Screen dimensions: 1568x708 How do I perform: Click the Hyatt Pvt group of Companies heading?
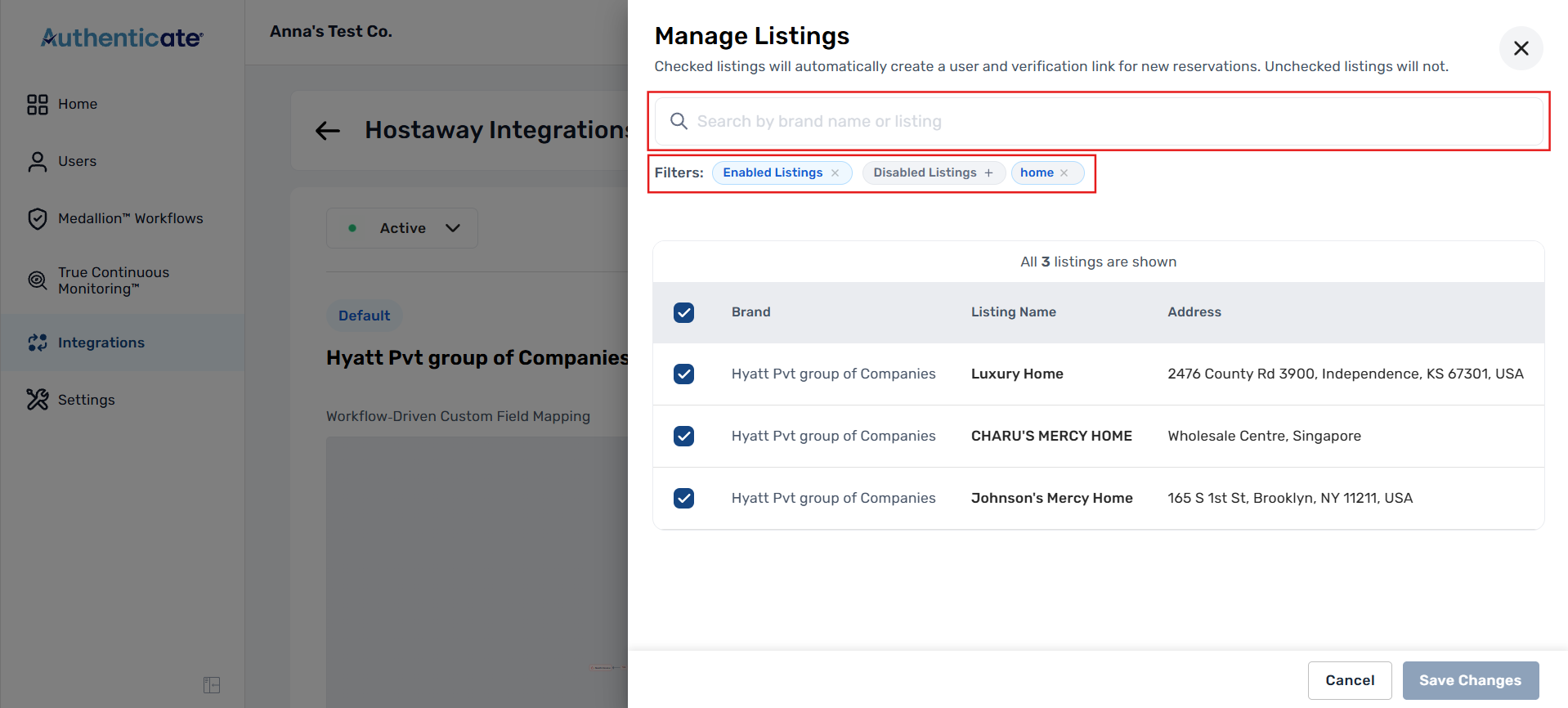[477, 358]
